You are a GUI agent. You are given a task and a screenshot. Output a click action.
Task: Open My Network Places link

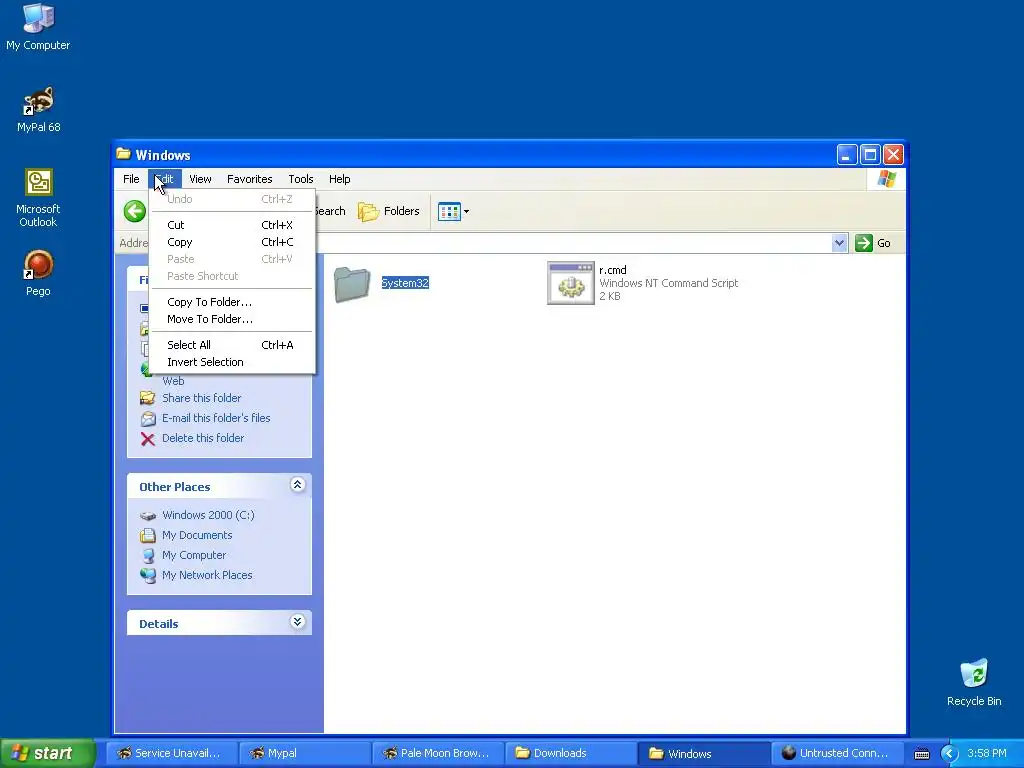click(207, 575)
